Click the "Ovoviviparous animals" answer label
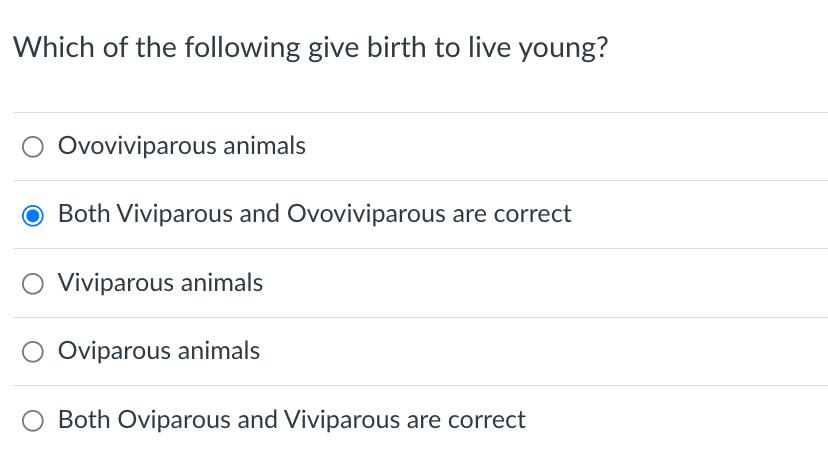The image size is (828, 466). point(182,146)
